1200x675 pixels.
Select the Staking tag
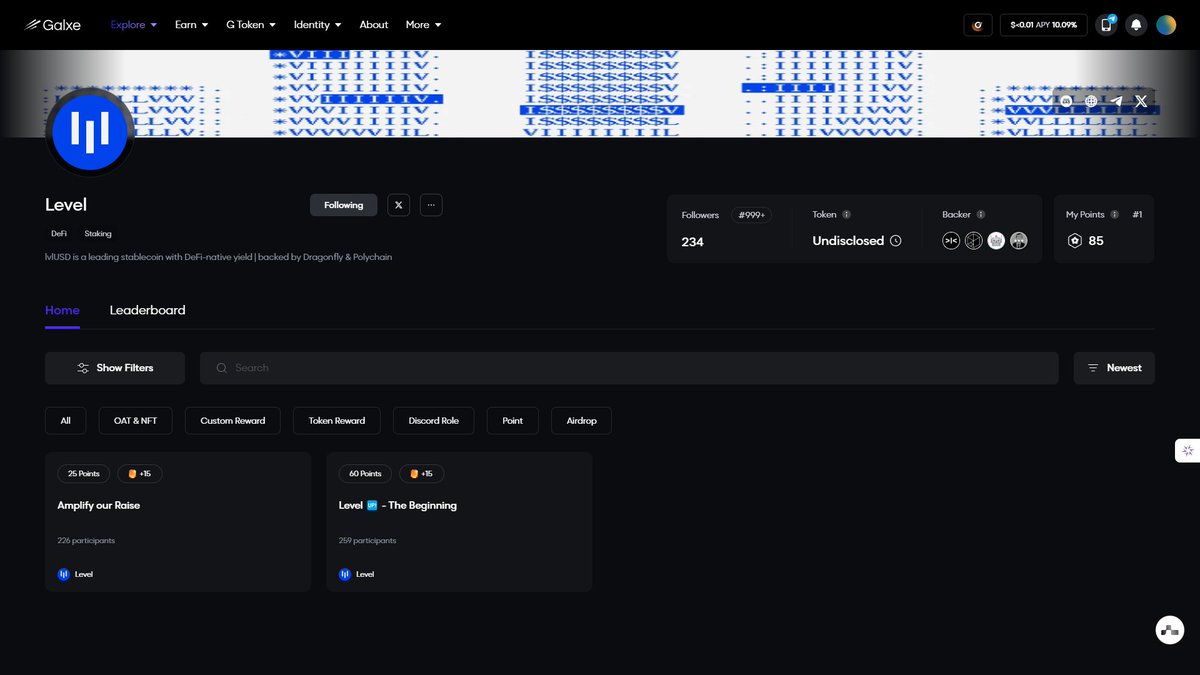98,233
